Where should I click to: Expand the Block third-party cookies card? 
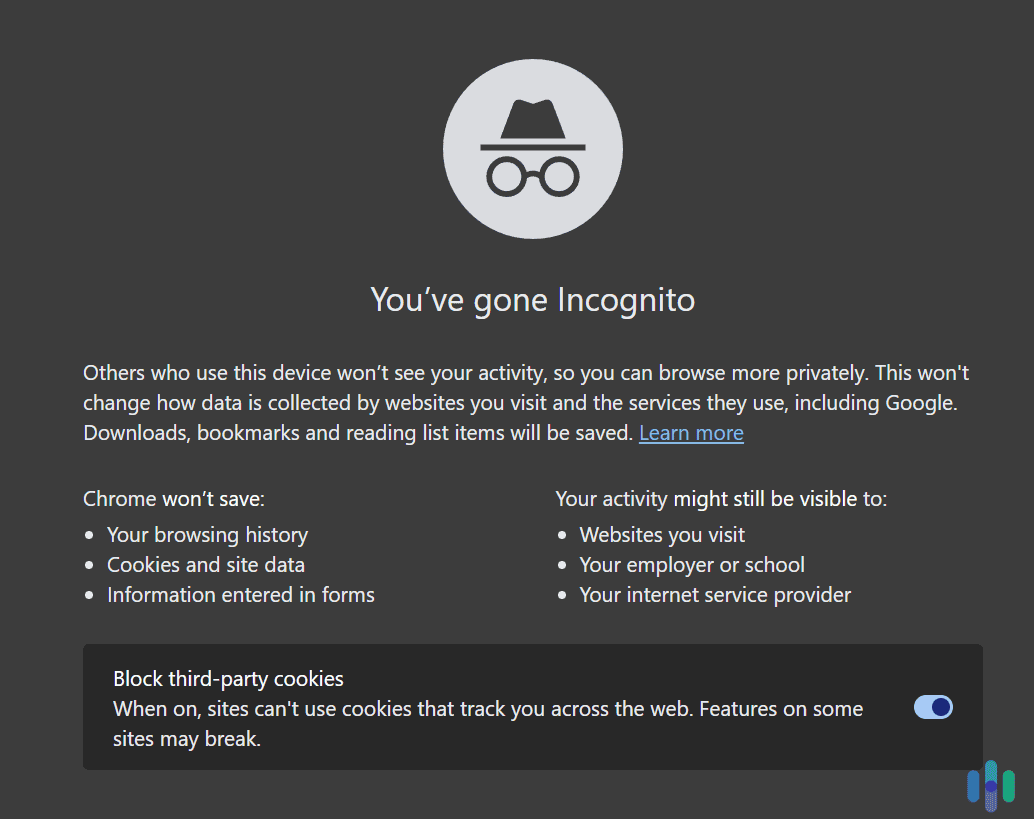coord(532,707)
